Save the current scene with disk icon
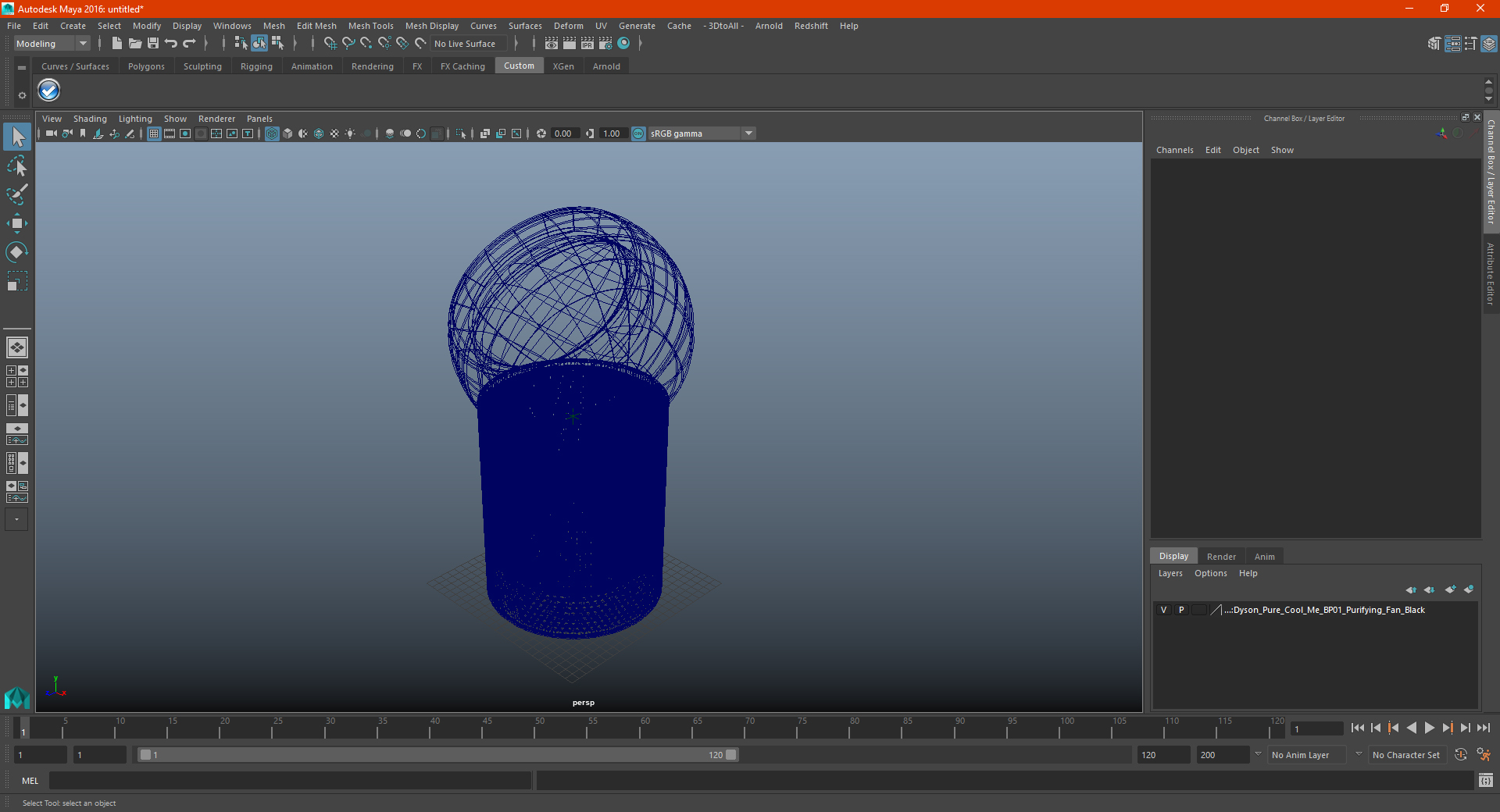 [x=153, y=44]
